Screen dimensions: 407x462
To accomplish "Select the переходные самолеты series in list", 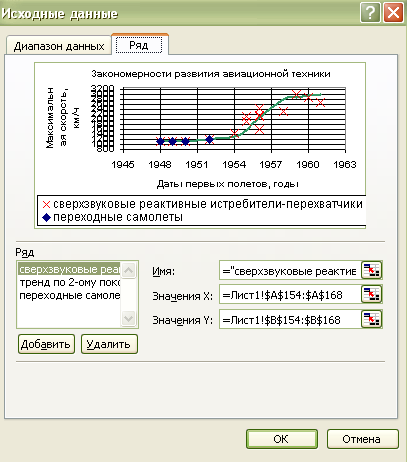I will click(69, 295).
